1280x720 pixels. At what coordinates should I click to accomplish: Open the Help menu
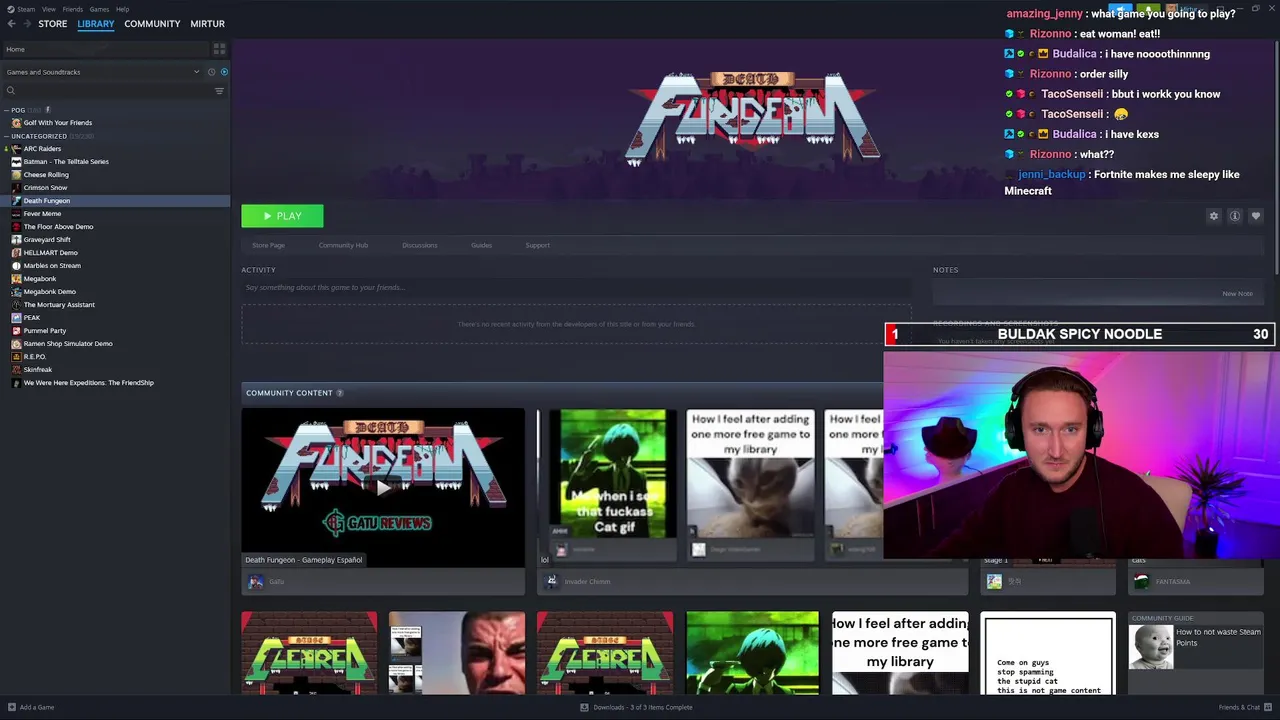(122, 9)
